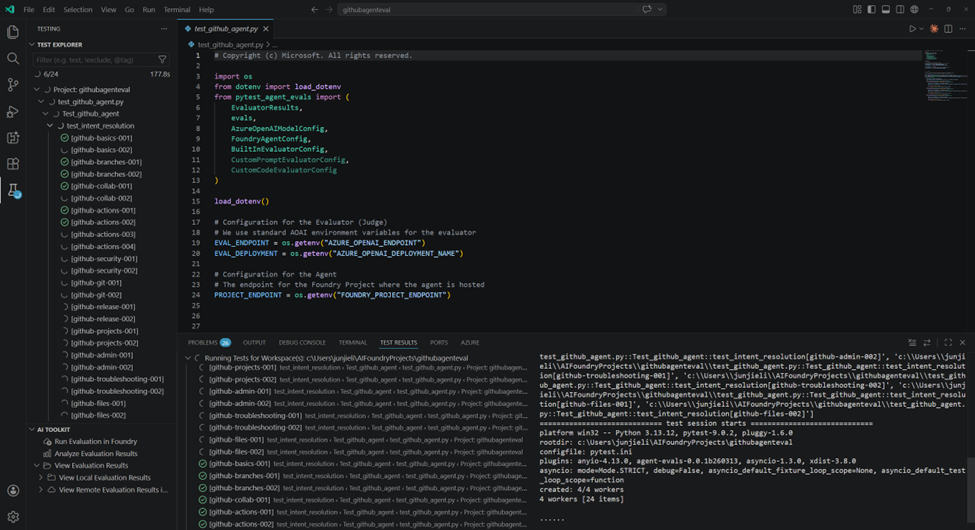This screenshot has height=530, width=975.
Task: Toggle the primary side bar visibility
Action: click(871, 9)
